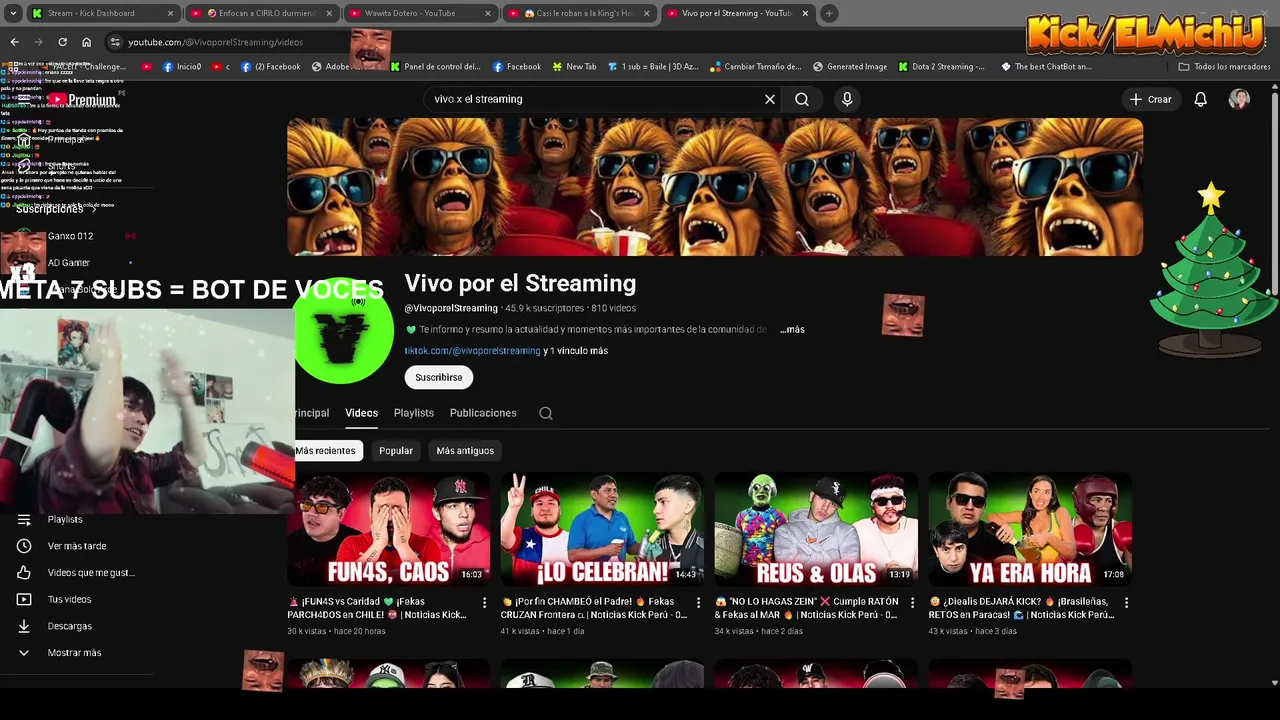Open Generated Image bookmark
The height and width of the screenshot is (720, 1280).
coord(849,66)
